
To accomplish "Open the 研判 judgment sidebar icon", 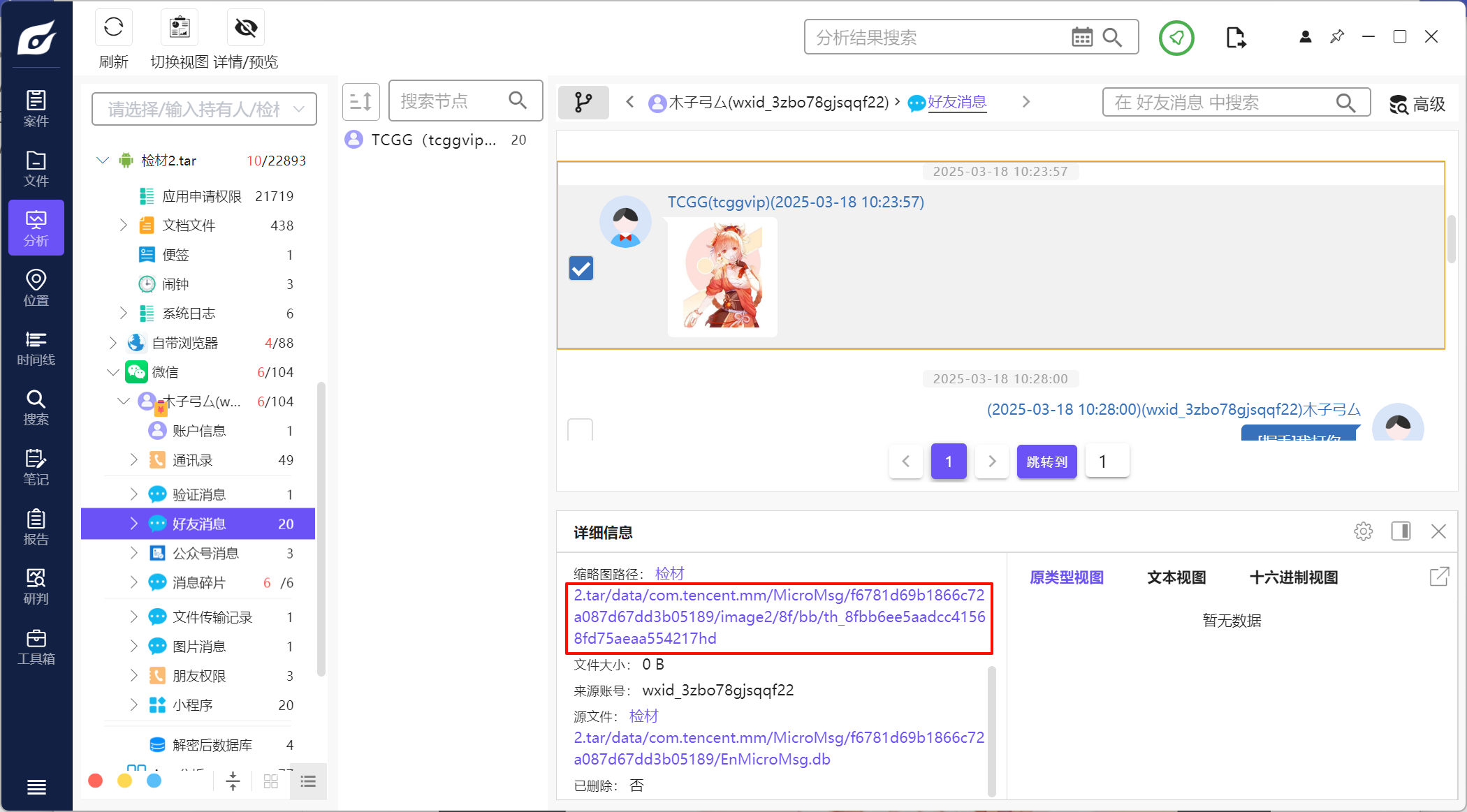I will pos(36,586).
